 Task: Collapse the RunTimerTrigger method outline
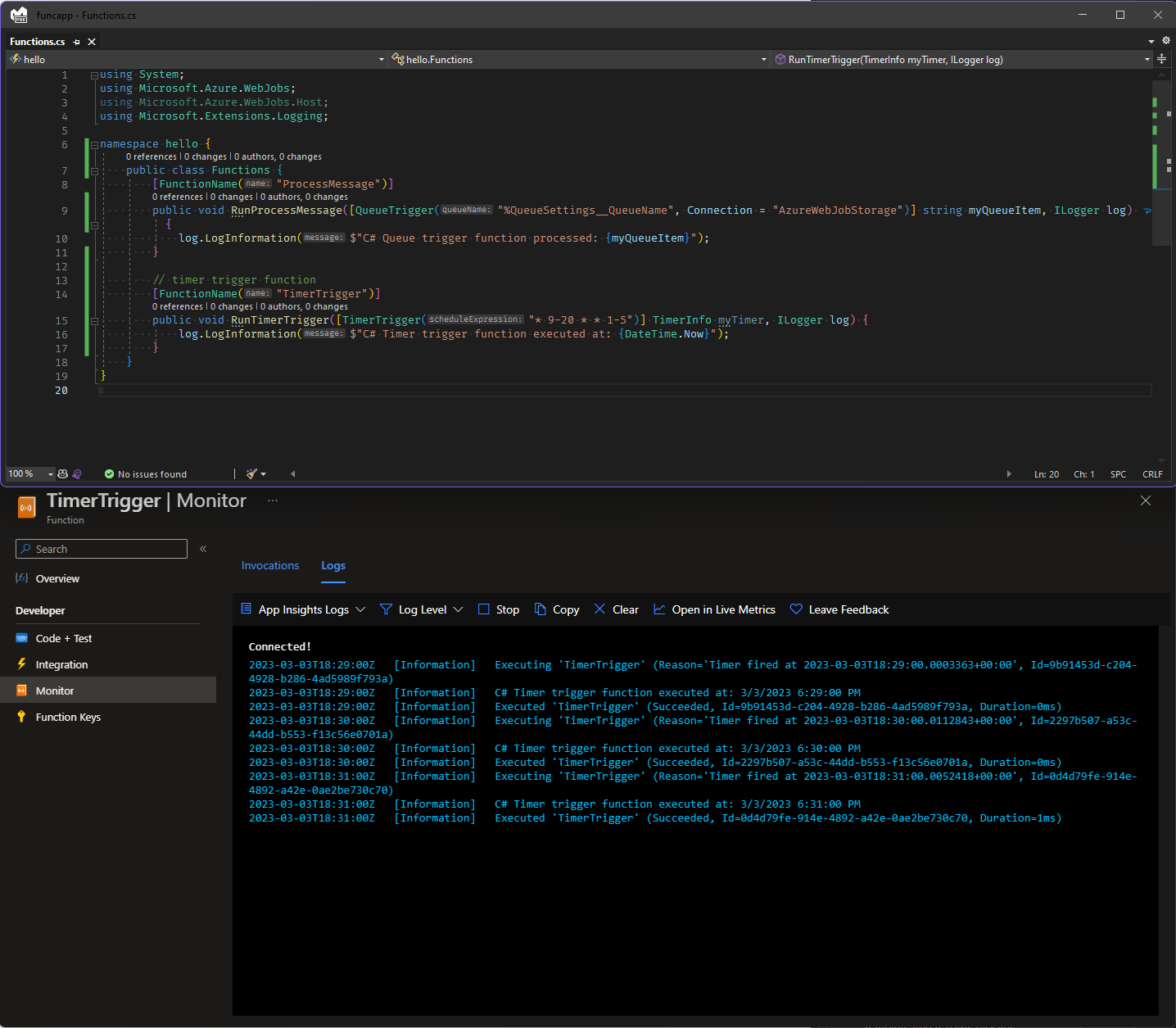[x=94, y=321]
